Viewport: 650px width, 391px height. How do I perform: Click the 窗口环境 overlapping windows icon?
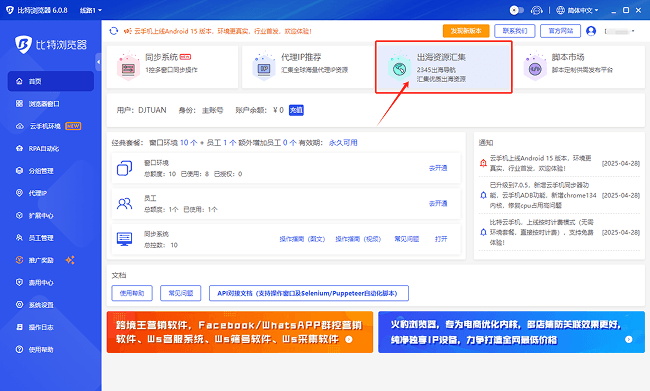124,168
